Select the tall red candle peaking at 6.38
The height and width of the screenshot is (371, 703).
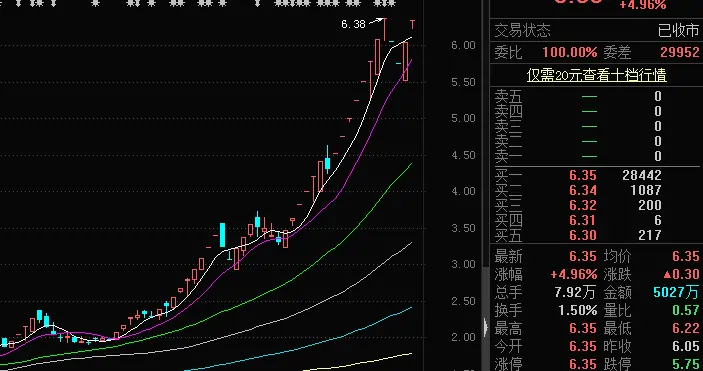pos(385,29)
